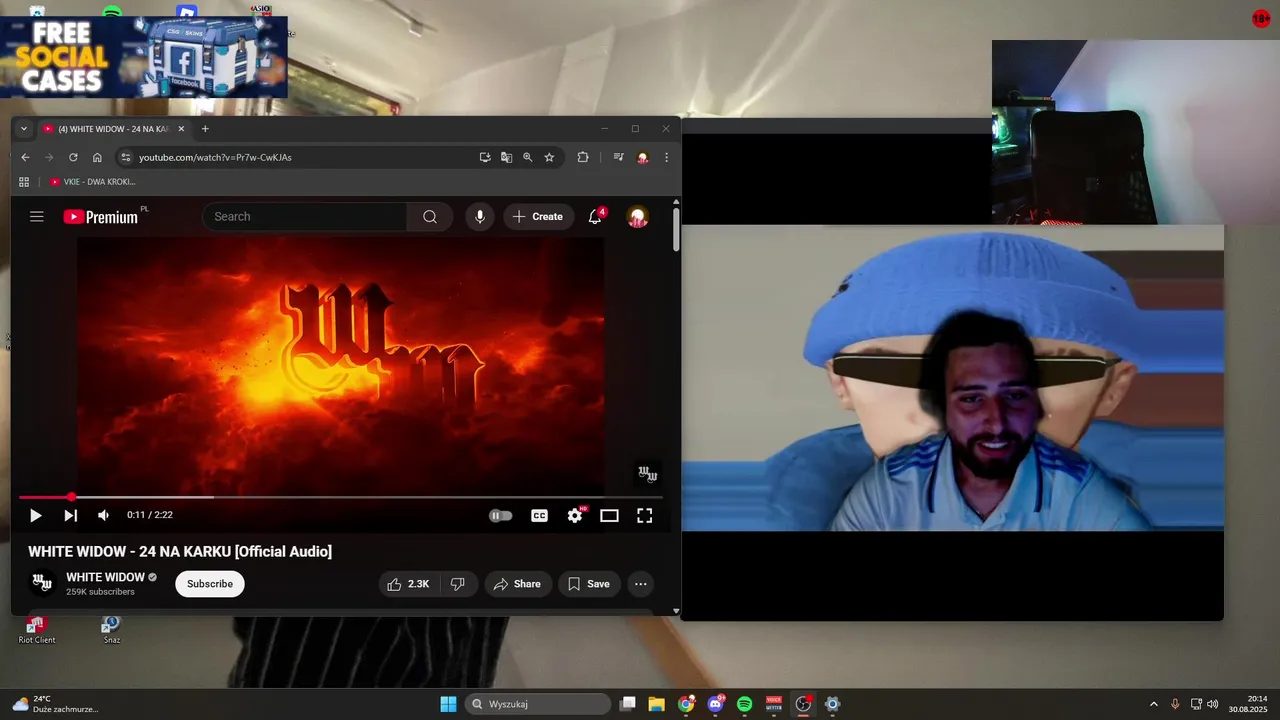This screenshot has height=720, width=1280.
Task: Switch the player to theater mode
Action: pos(609,515)
